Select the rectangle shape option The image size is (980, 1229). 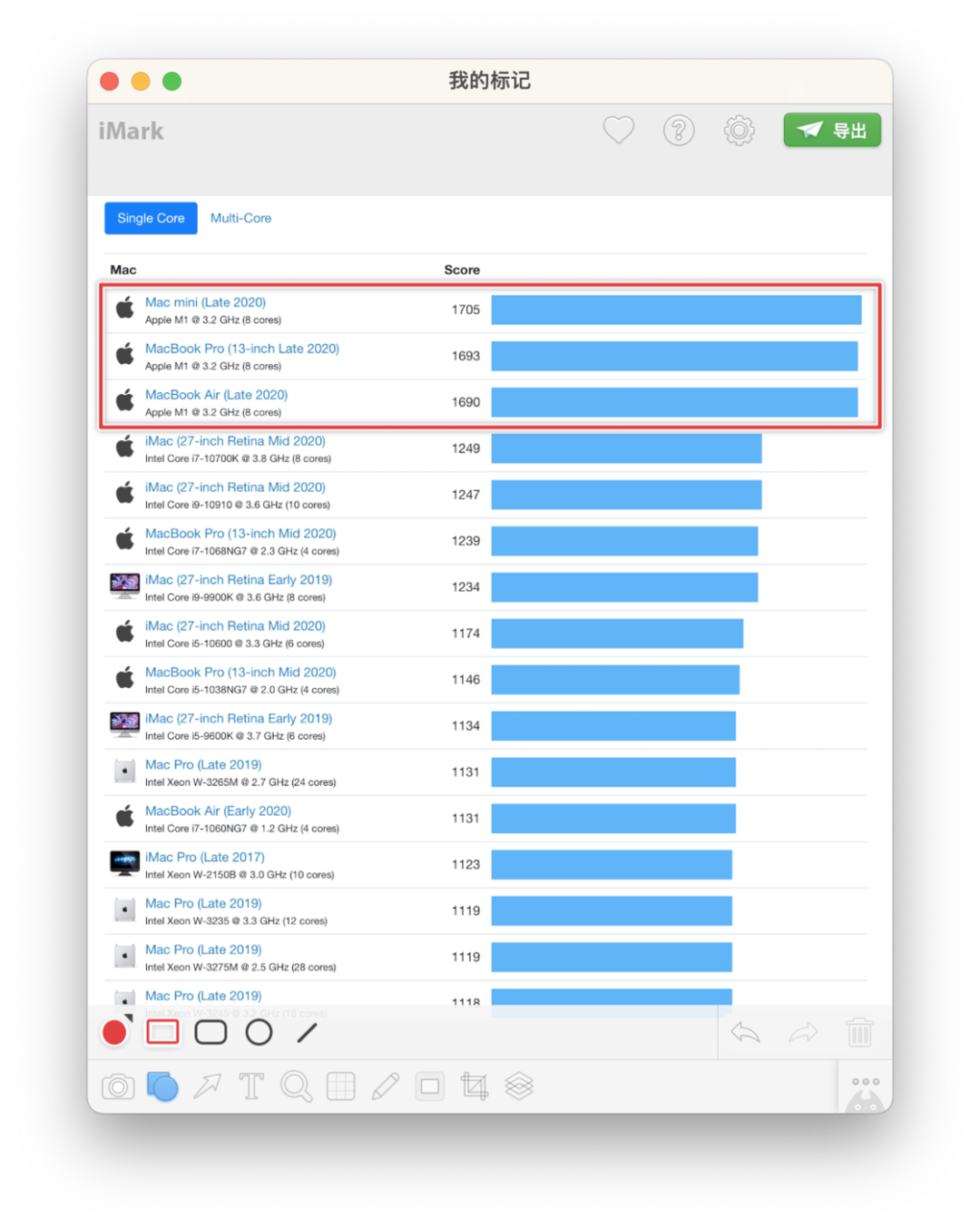162,1032
